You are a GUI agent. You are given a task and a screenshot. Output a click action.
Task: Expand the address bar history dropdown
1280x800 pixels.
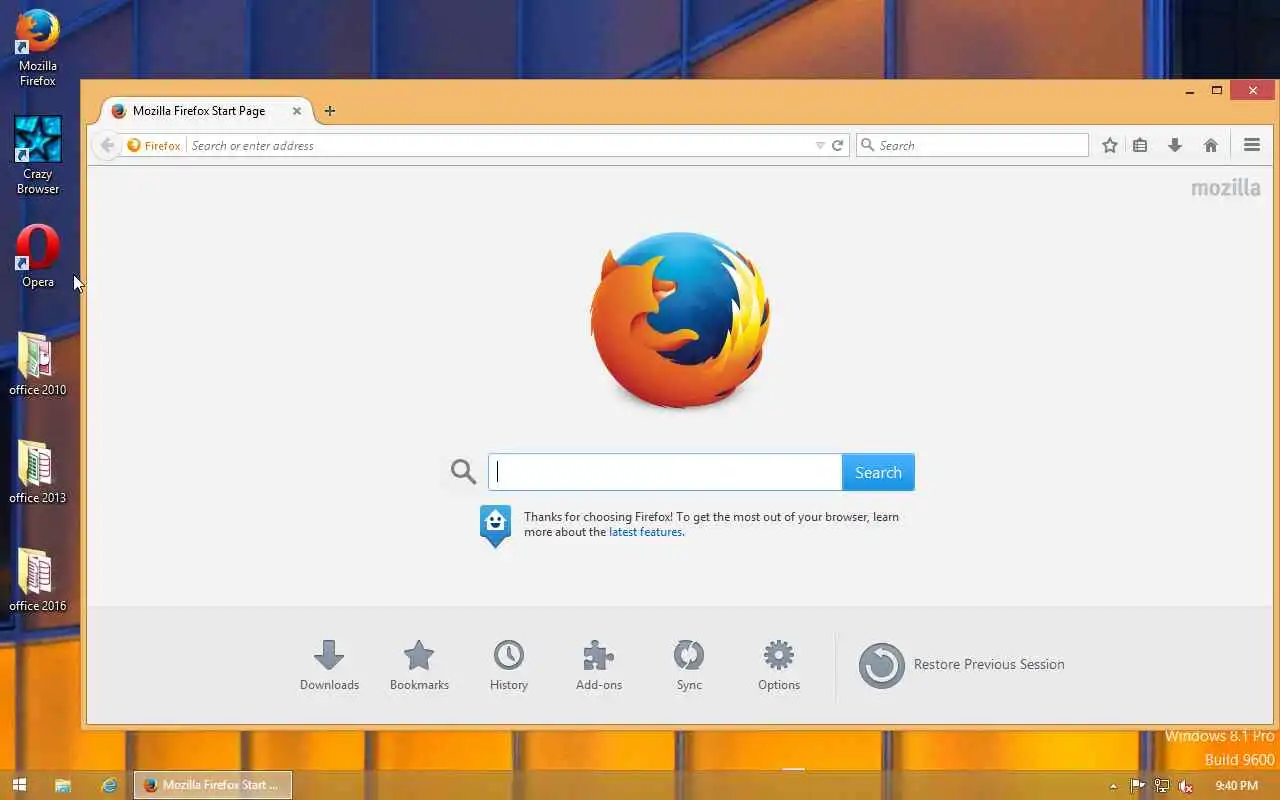(x=820, y=145)
